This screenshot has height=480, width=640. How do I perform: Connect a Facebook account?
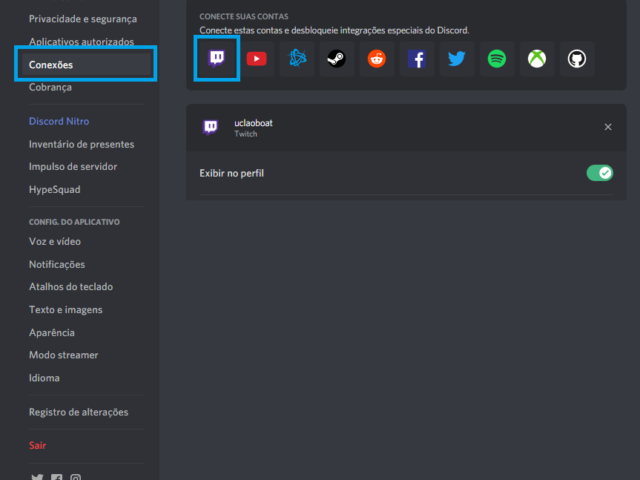click(x=417, y=58)
